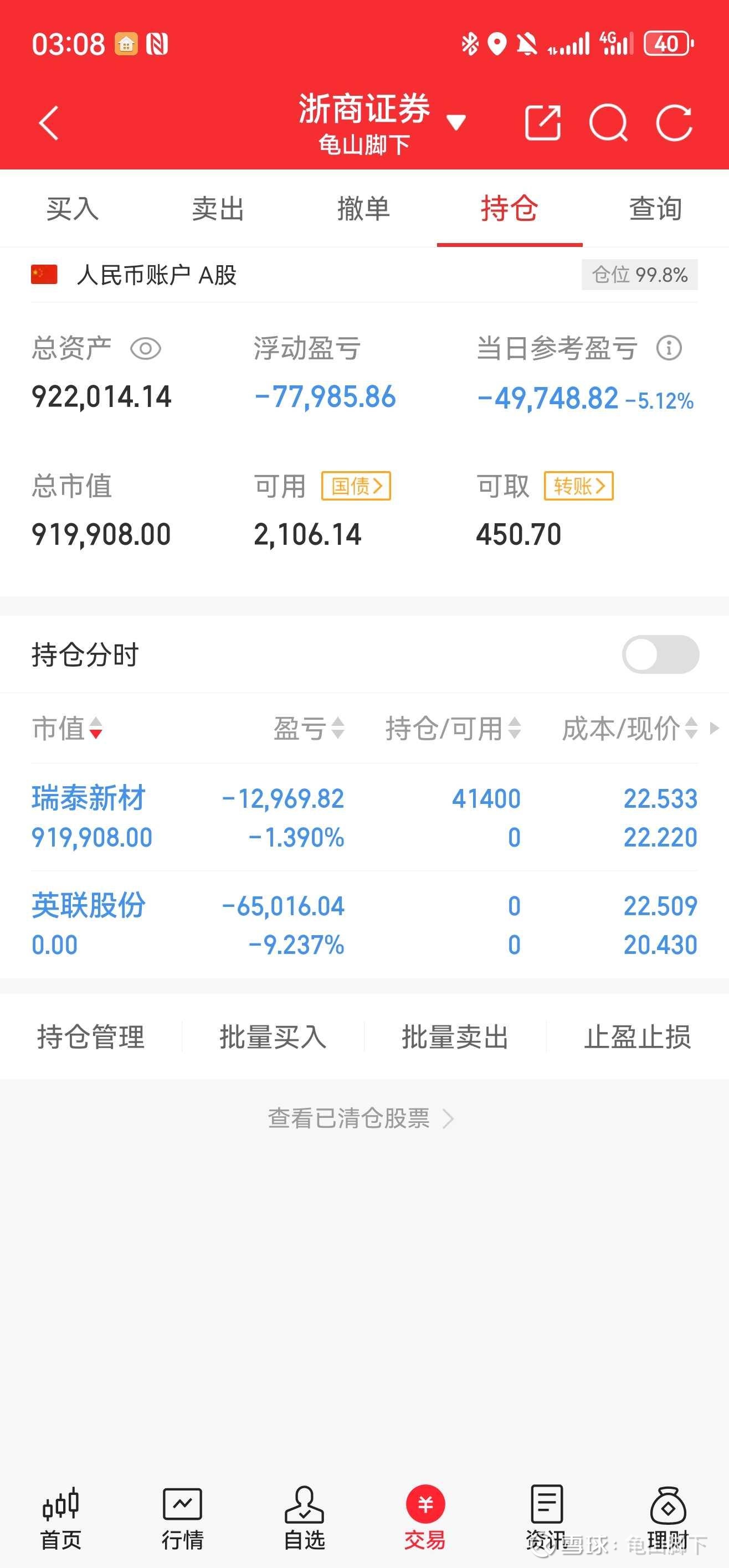Sort holdings by 市值 column
This screenshot has width=729, height=1568.
coord(67,729)
